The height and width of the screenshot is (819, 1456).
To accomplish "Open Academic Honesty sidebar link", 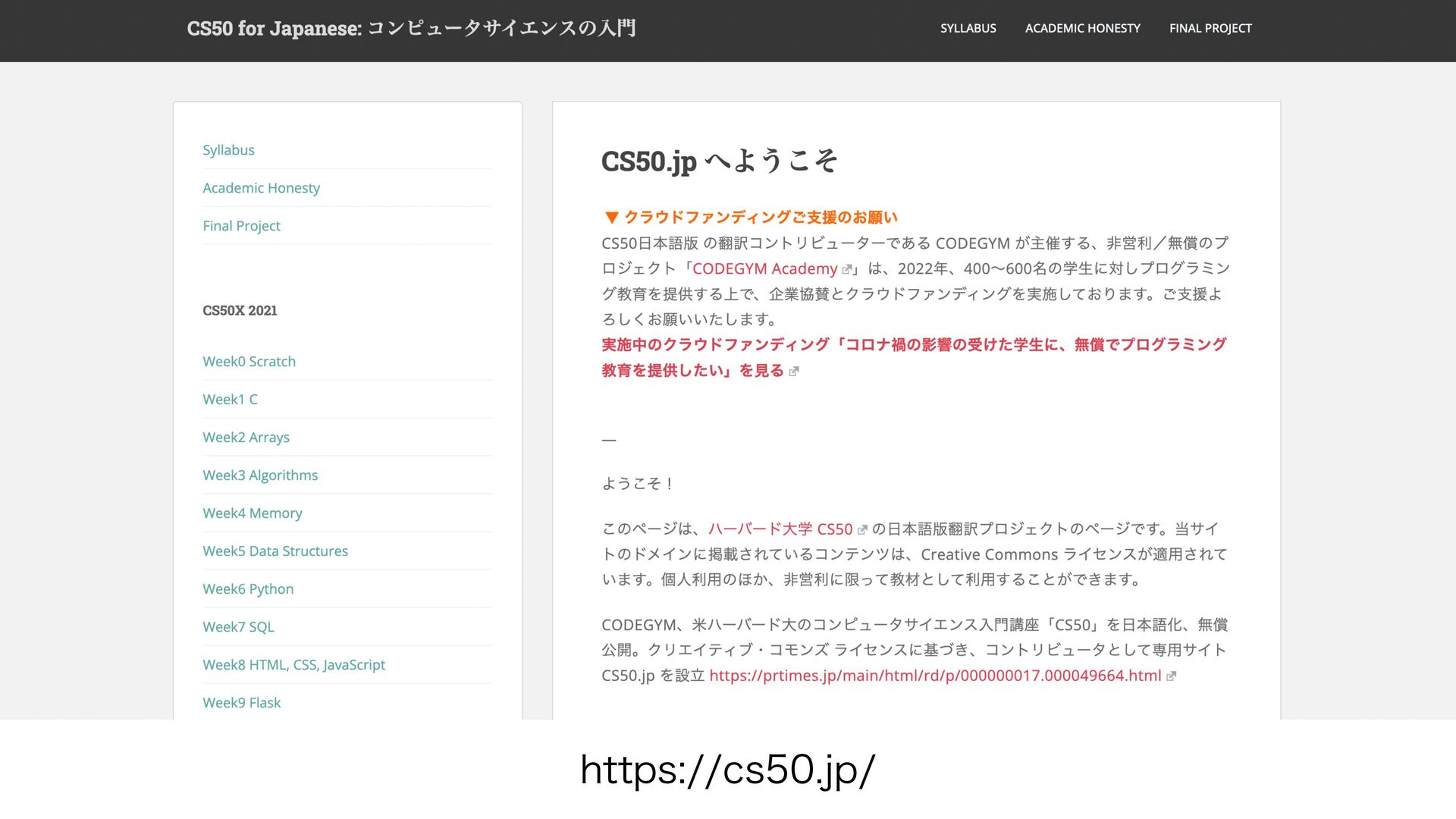I will click(x=261, y=188).
